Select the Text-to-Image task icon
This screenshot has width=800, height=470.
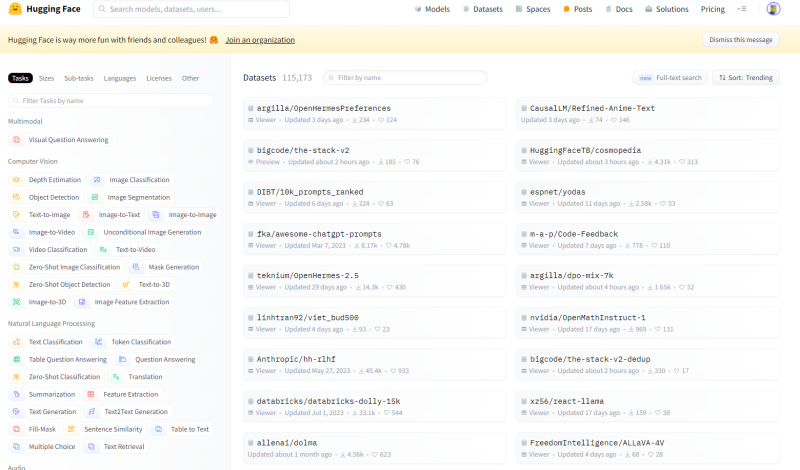17,215
